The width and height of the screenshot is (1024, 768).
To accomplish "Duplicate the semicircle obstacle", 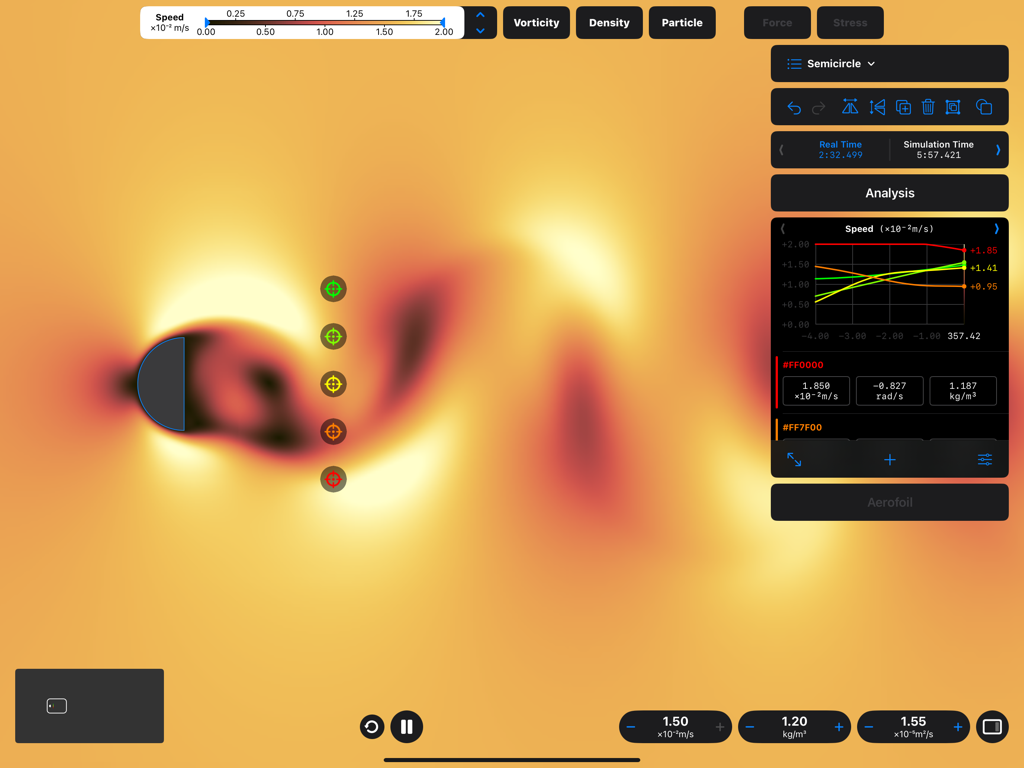I will pos(904,107).
